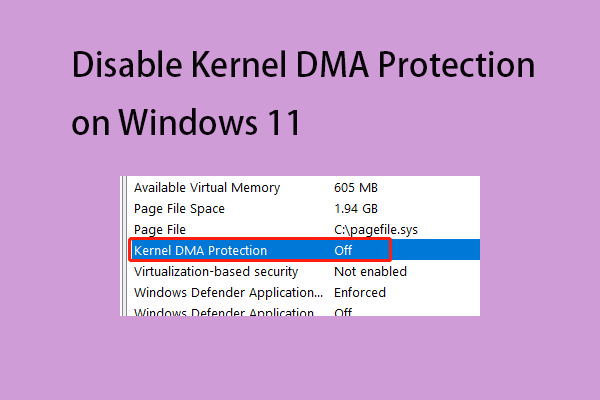Click the 'on Windows 11' headline text

[x=187, y=125]
